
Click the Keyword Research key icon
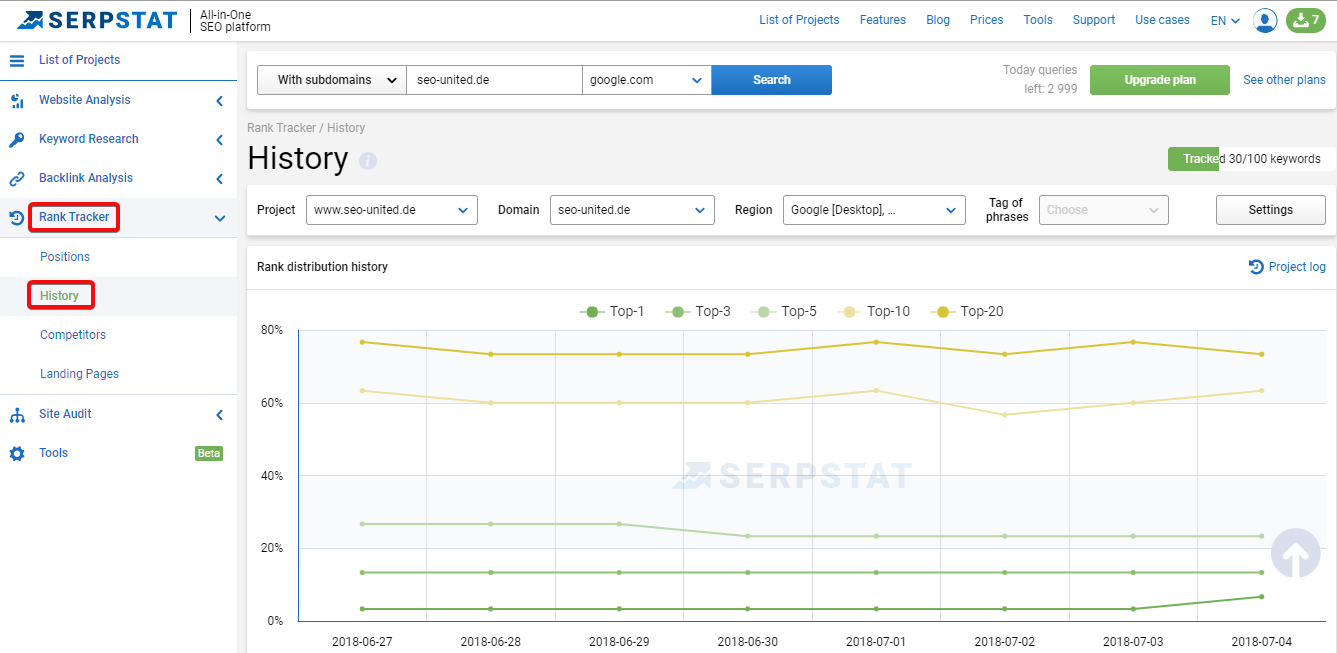(x=17, y=139)
